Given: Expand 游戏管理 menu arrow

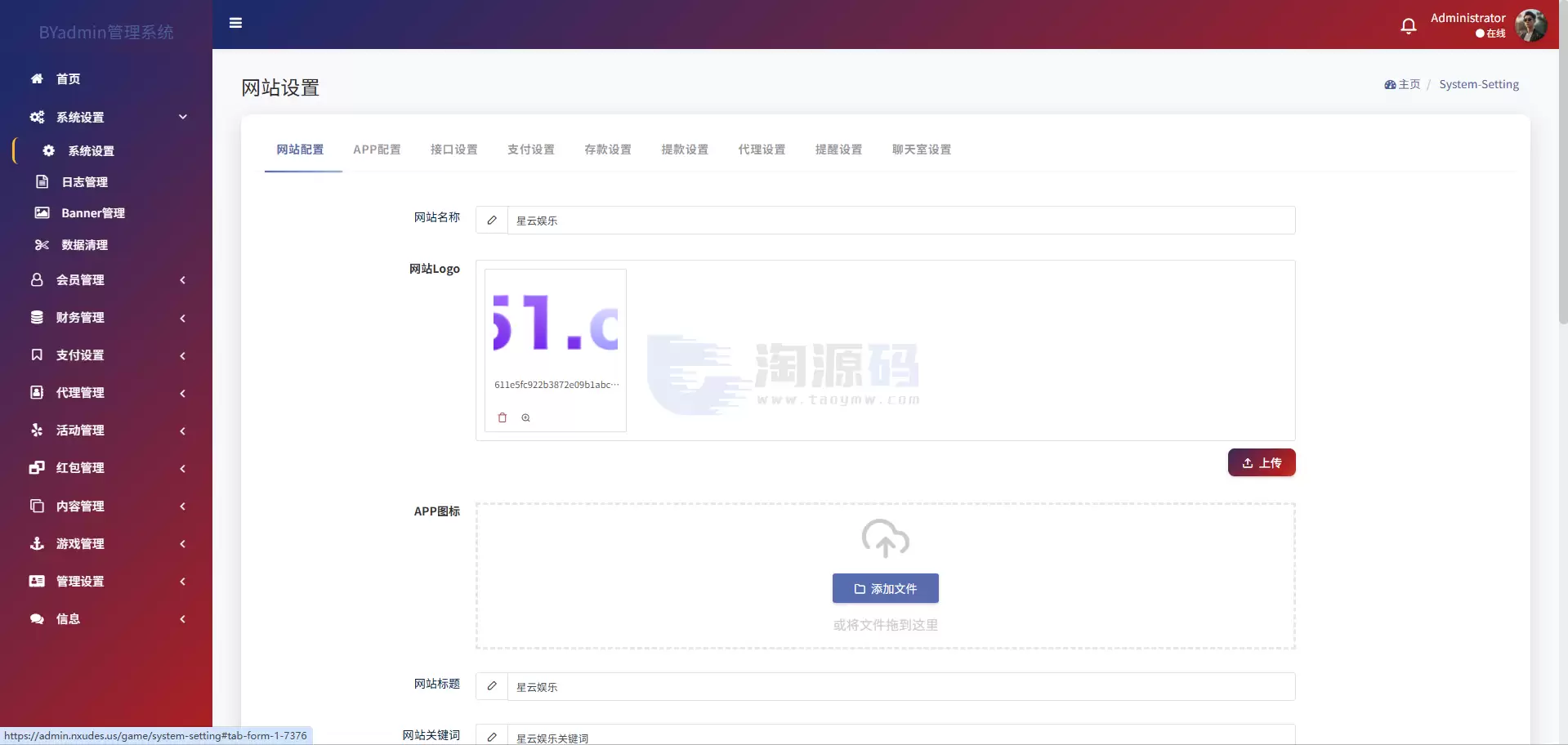Looking at the screenshot, I should pos(183,544).
